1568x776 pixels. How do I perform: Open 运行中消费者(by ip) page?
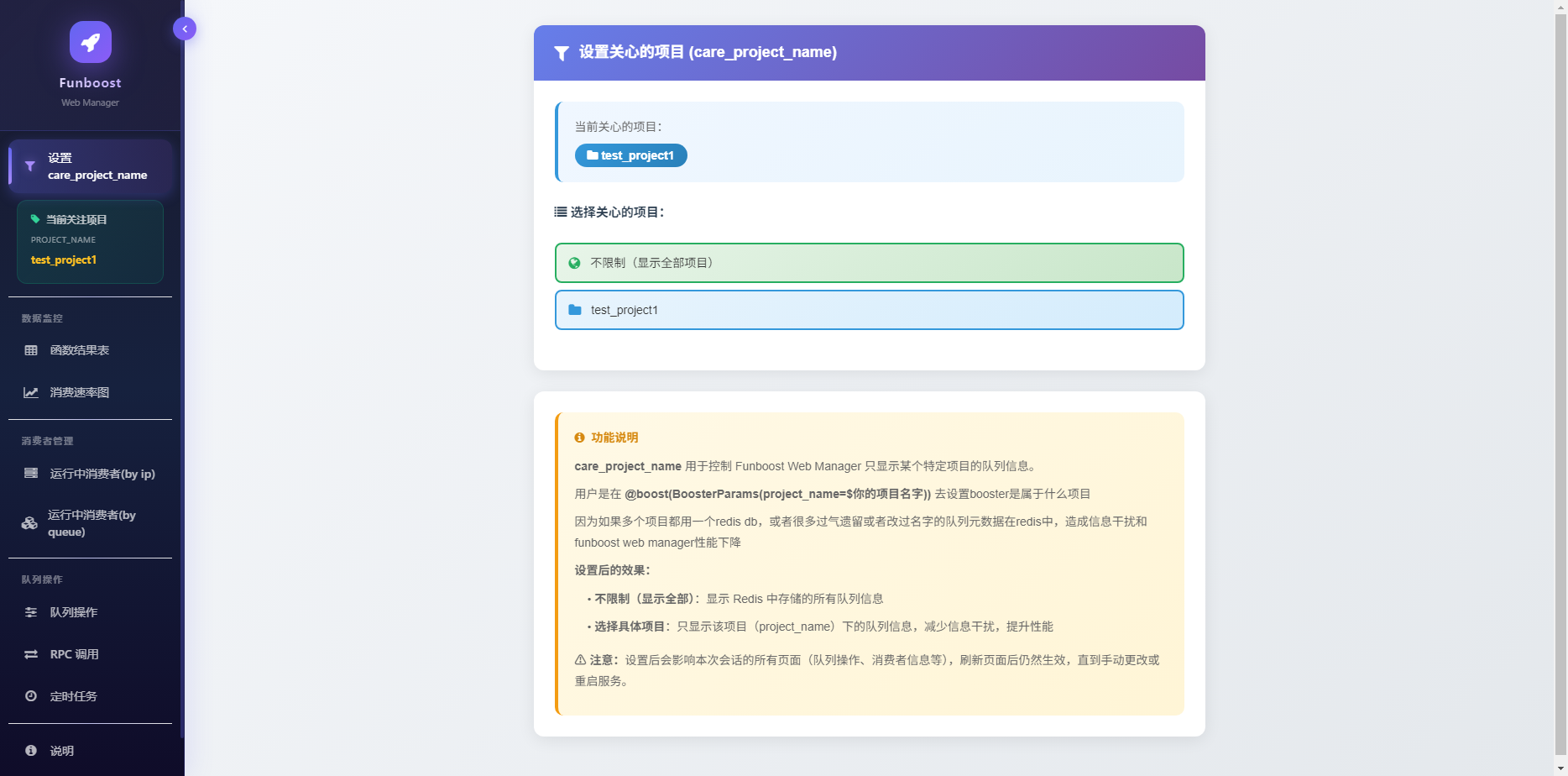coord(91,474)
